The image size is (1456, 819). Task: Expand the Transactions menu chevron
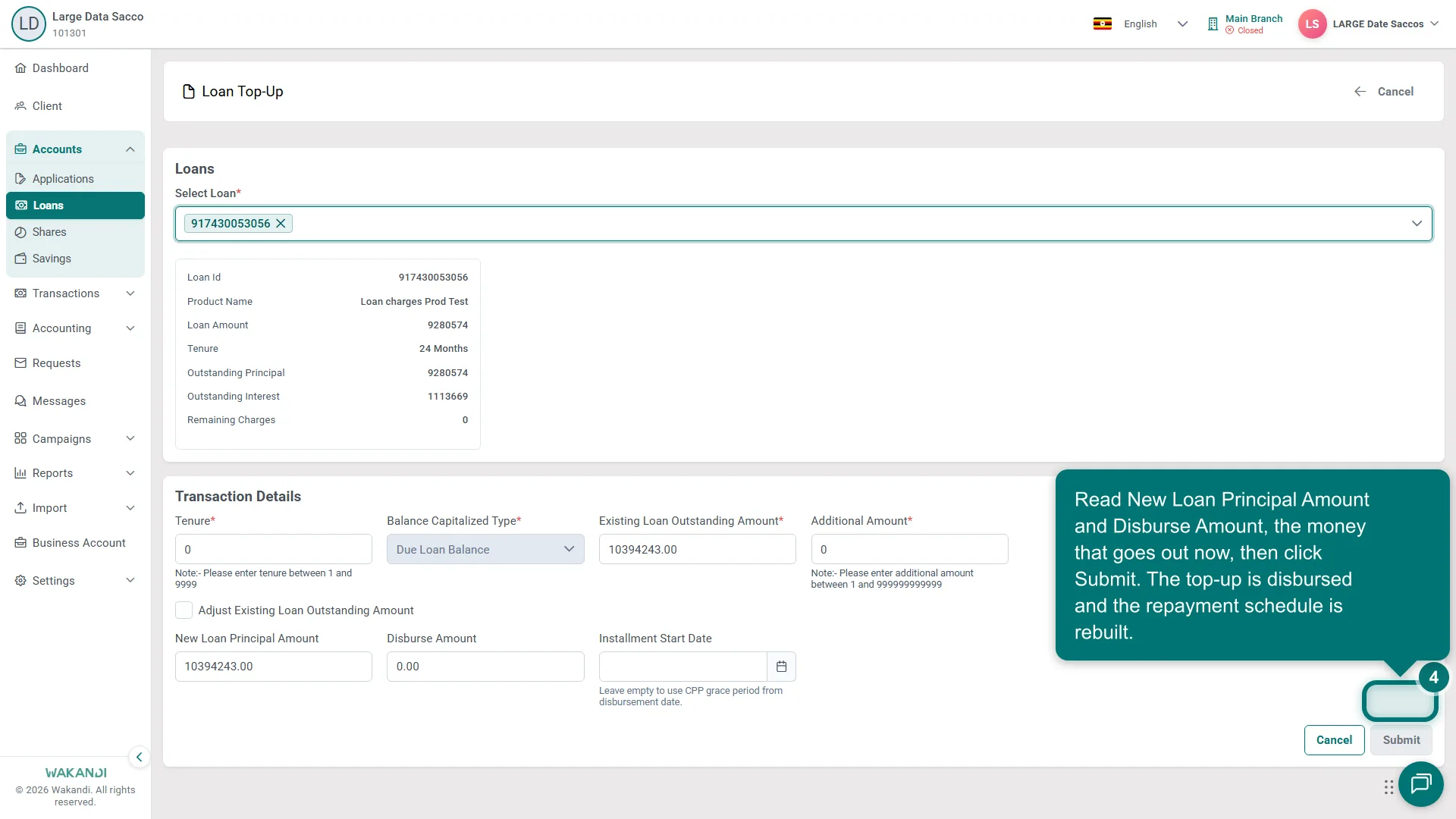tap(130, 293)
